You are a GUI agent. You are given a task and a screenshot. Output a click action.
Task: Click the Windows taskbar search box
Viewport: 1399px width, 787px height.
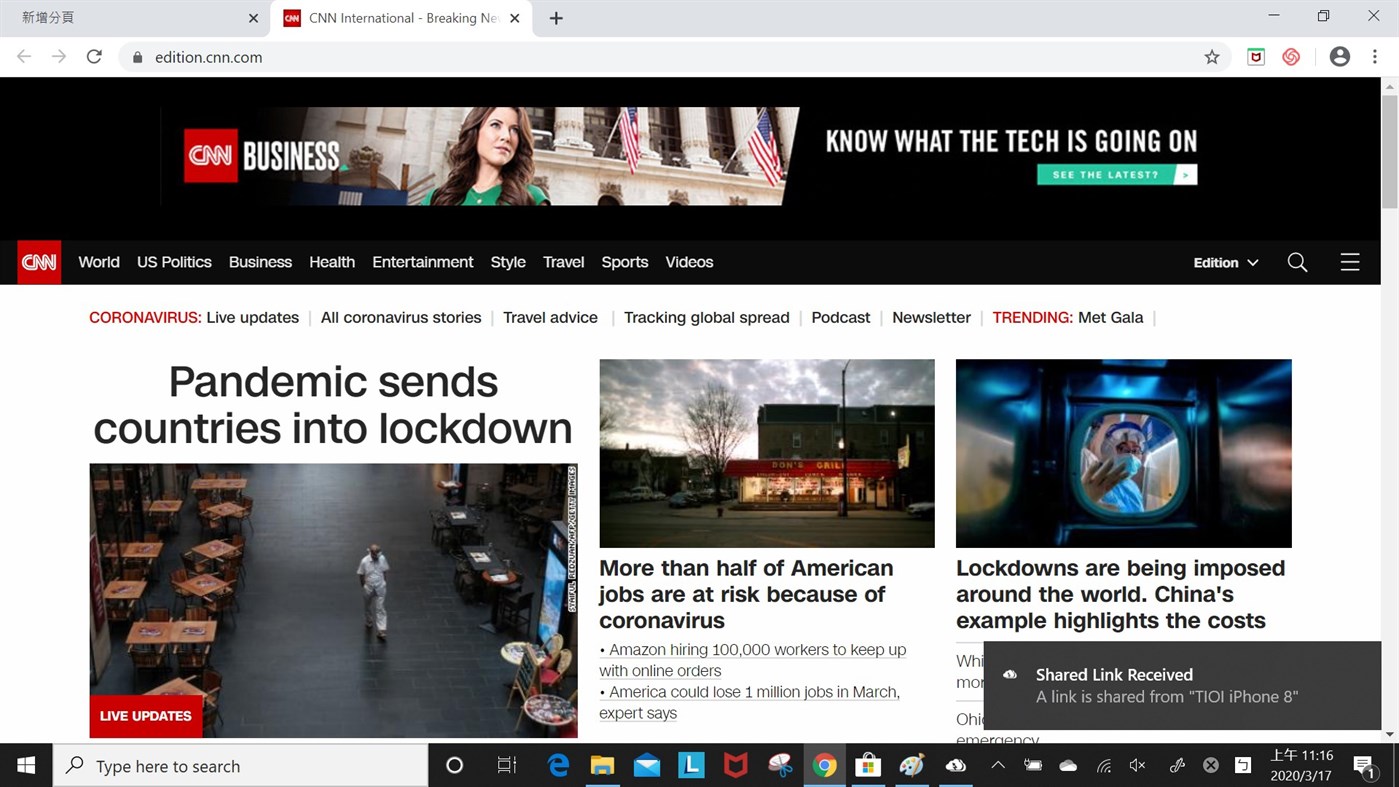click(x=241, y=766)
